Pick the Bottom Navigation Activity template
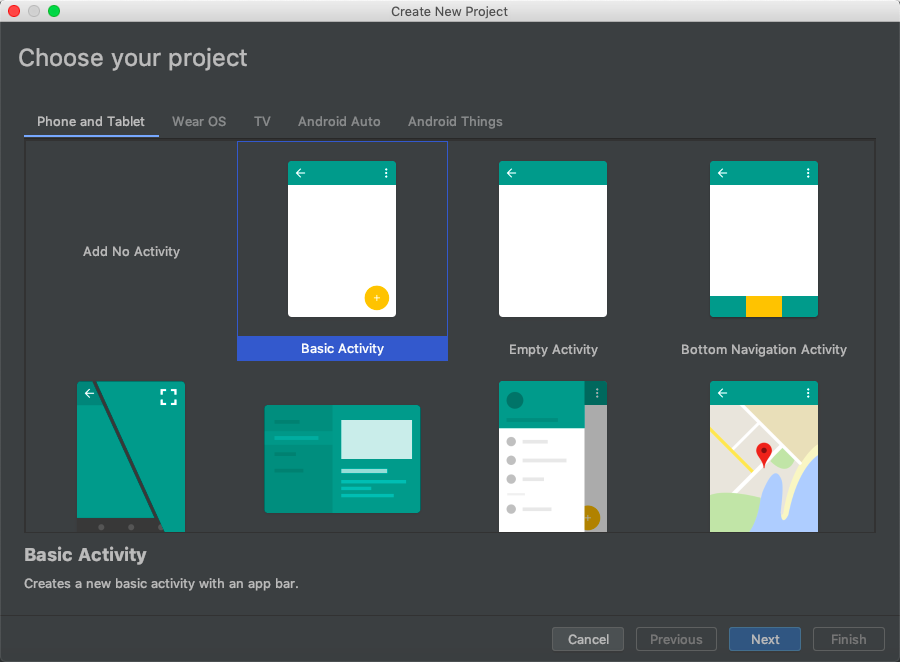The height and width of the screenshot is (662, 900). click(x=764, y=239)
